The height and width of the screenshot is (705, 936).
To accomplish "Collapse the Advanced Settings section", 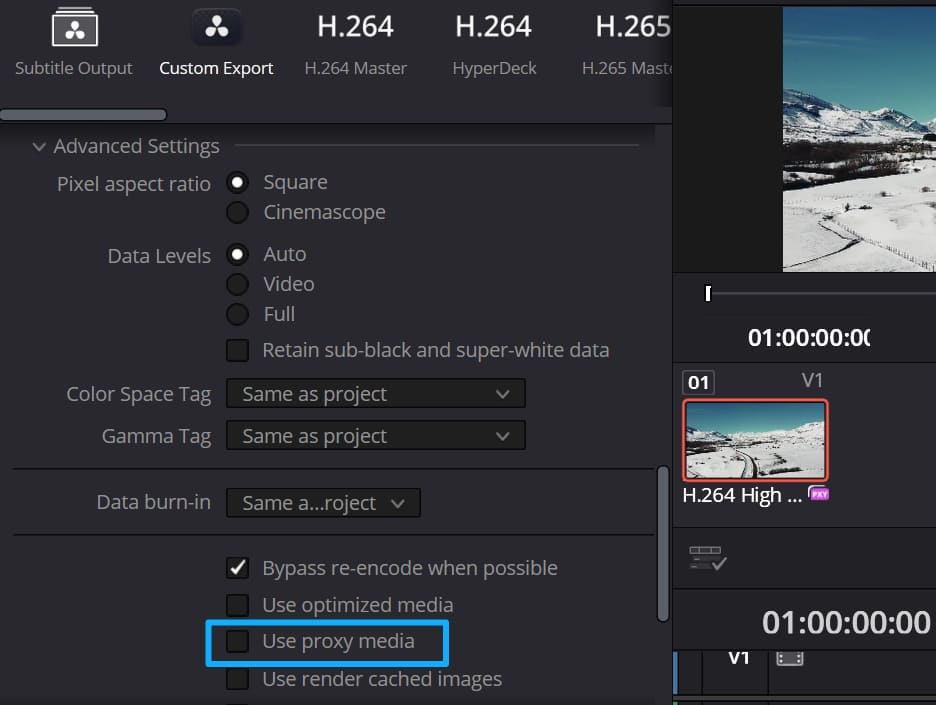I will [40, 146].
